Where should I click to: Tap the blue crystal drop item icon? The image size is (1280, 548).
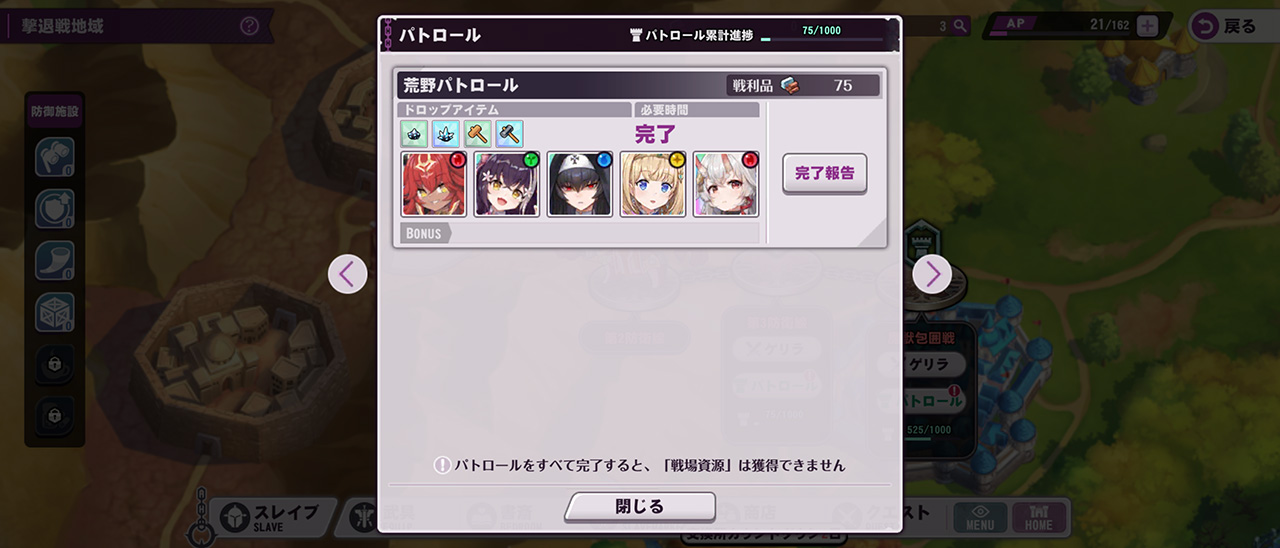446,133
